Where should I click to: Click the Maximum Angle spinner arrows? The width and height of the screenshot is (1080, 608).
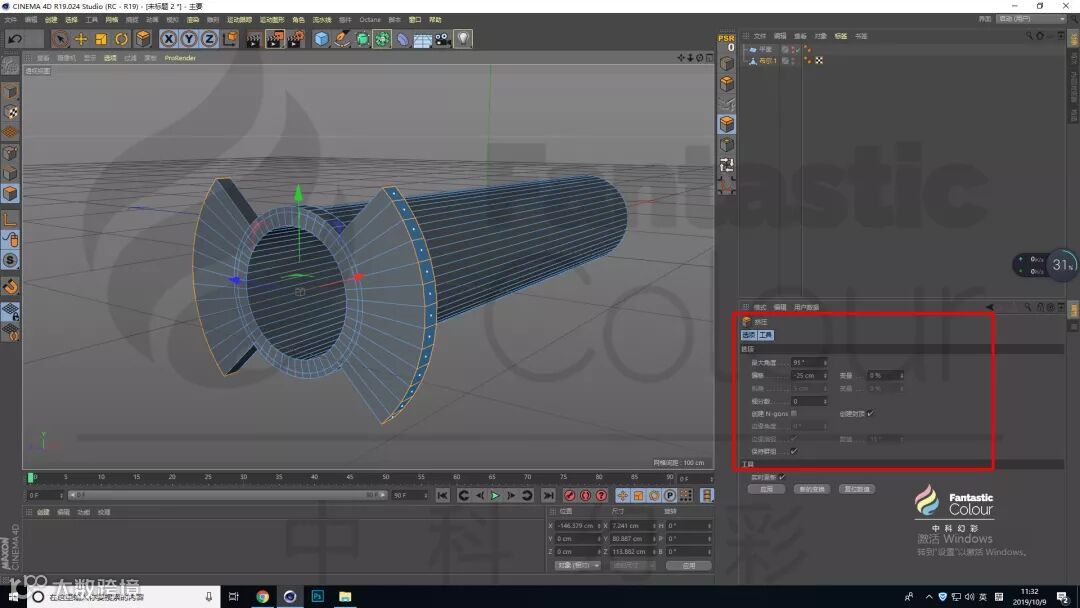824,362
